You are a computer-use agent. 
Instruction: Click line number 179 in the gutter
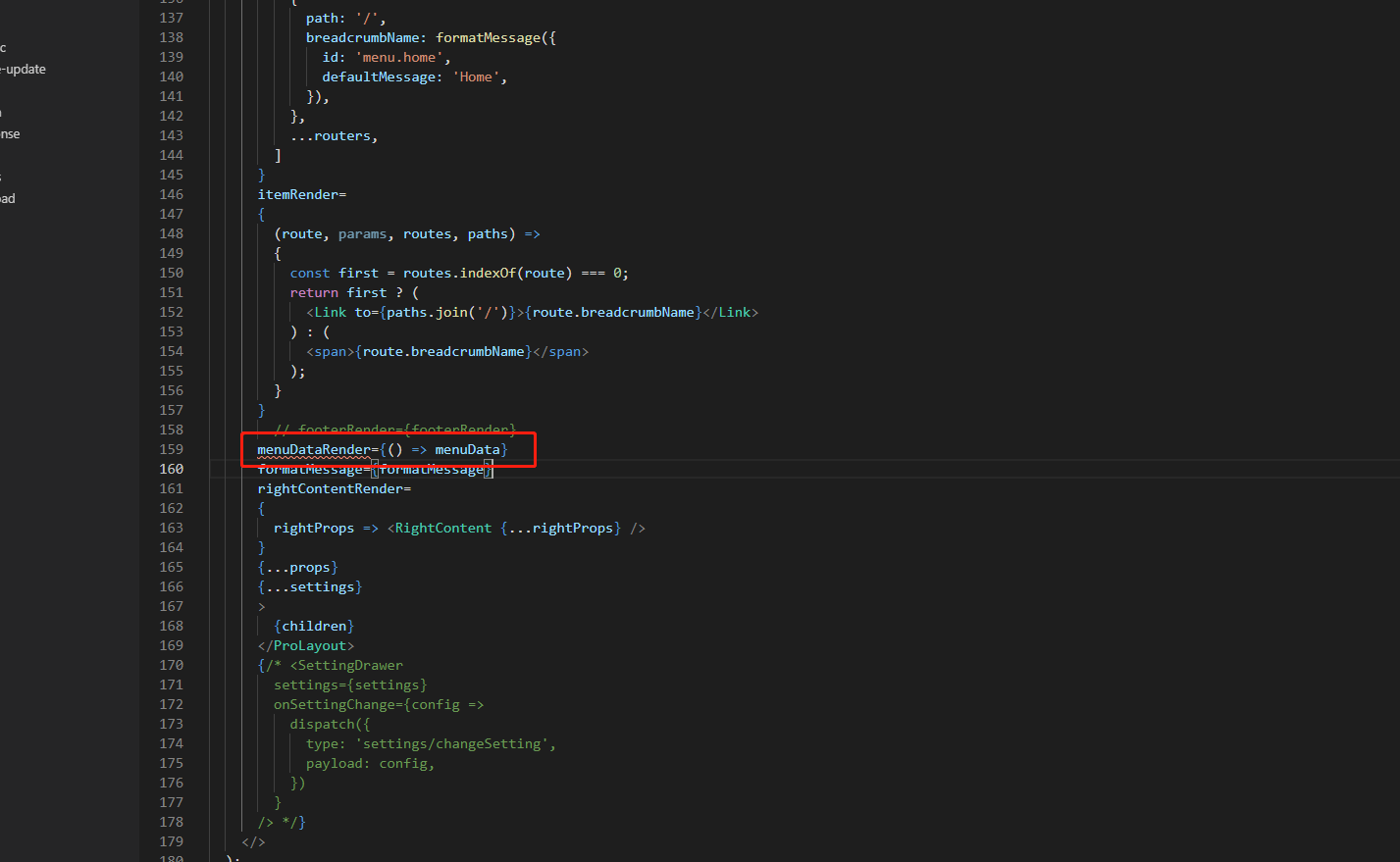(172, 841)
